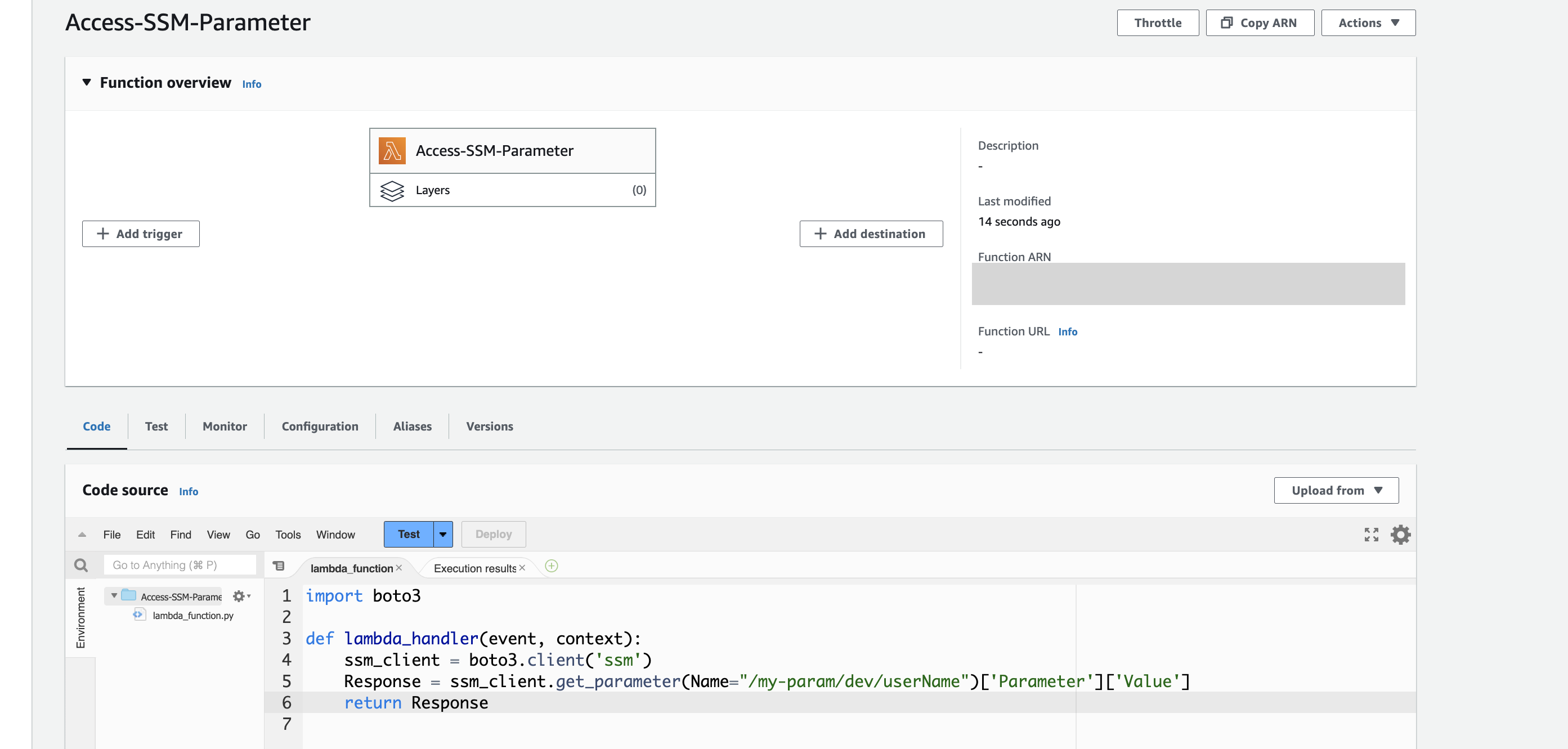Close the lambda_function editor tab
The height and width of the screenshot is (749, 1568).
point(398,568)
